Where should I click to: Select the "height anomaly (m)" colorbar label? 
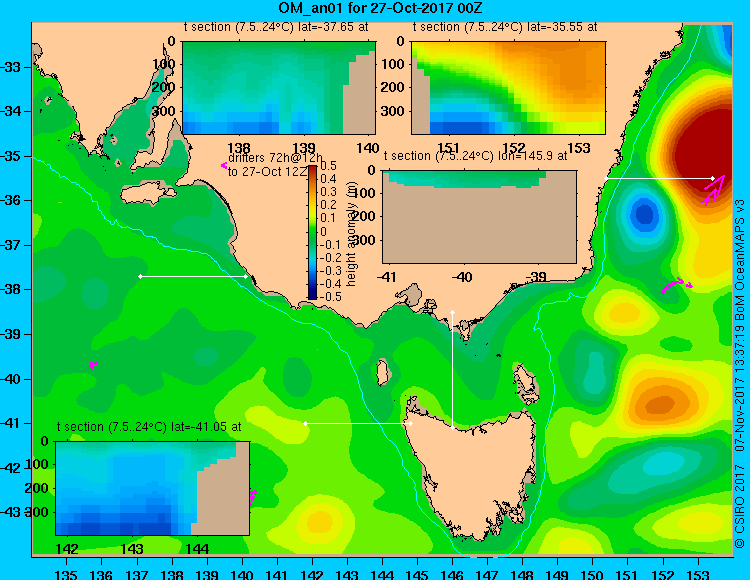(352, 234)
